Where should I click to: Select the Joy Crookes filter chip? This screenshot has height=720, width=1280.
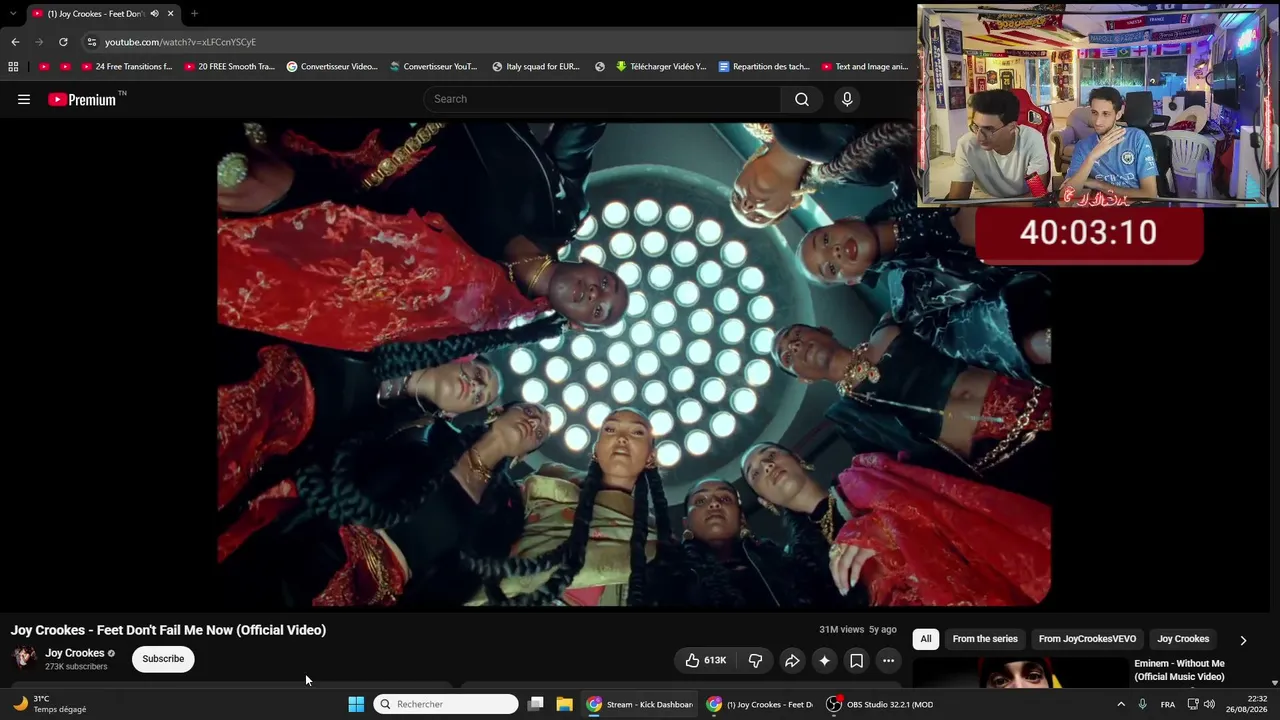pos(1183,639)
